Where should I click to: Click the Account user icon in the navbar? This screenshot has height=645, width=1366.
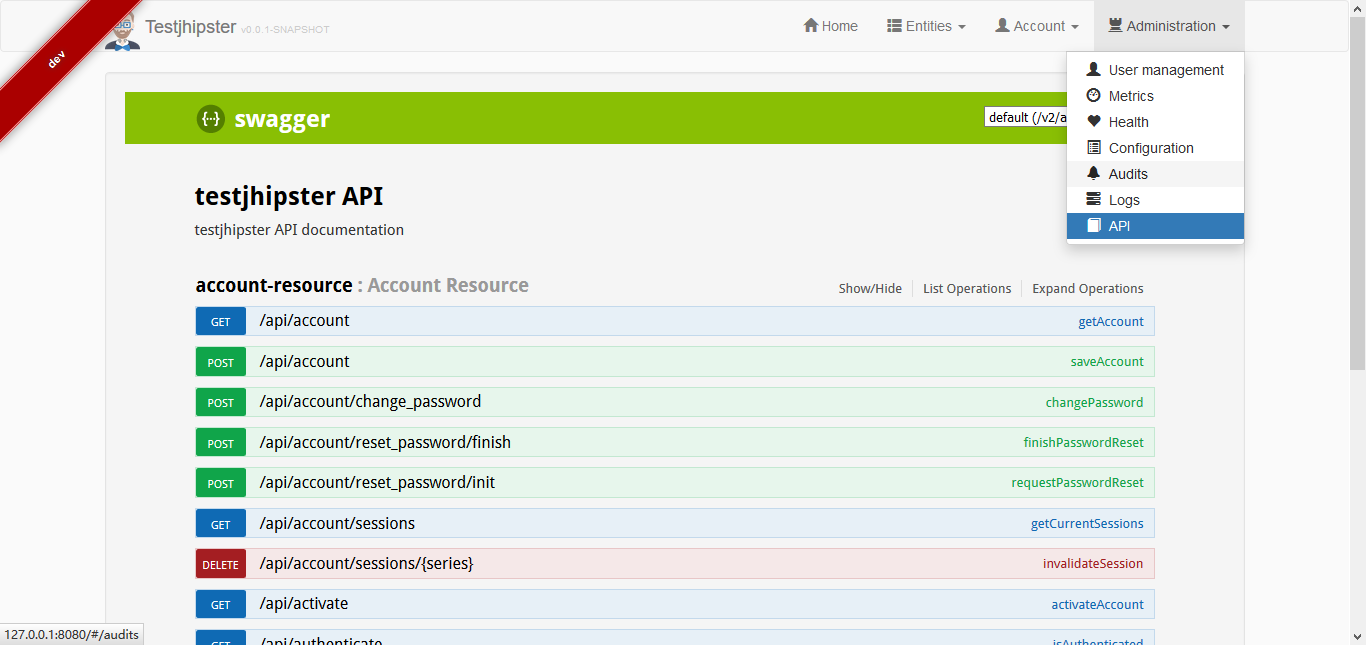(x=1003, y=26)
